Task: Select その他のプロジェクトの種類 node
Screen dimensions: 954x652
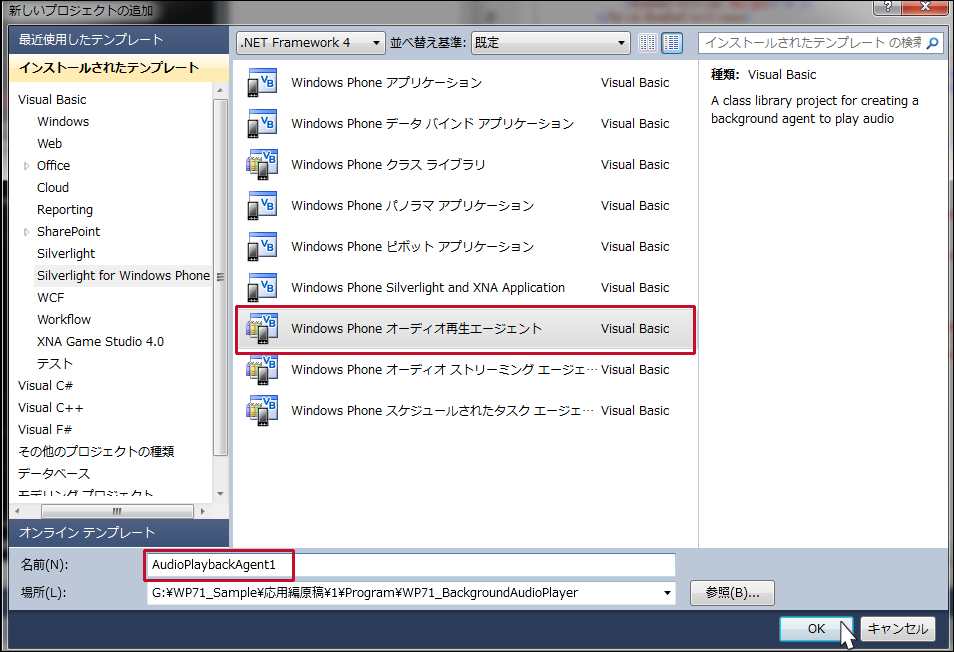Action: [96, 451]
